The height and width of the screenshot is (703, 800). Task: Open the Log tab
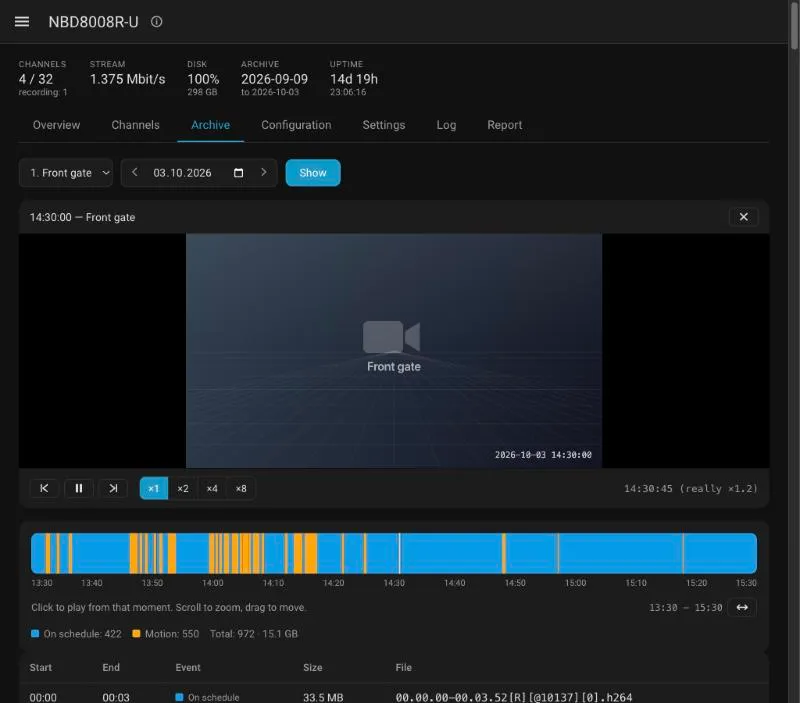[x=446, y=125]
